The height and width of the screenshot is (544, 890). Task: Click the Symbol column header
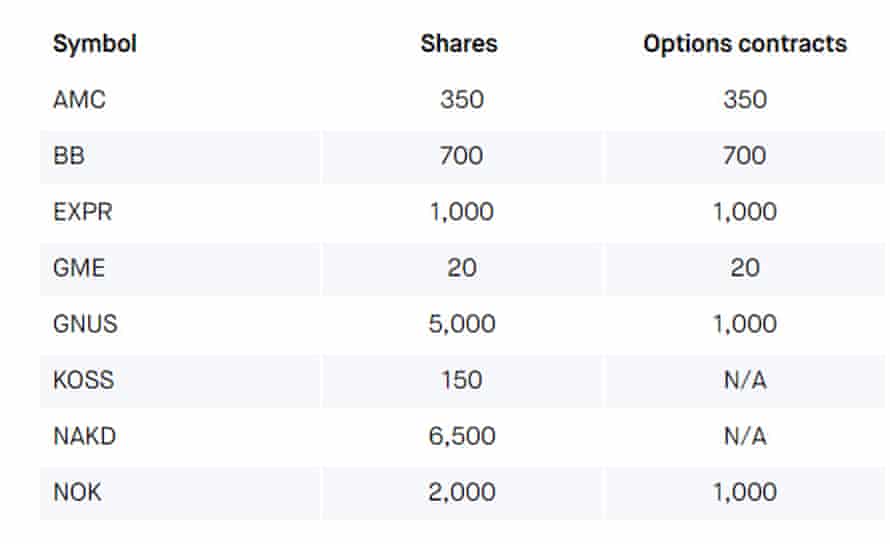[95, 44]
